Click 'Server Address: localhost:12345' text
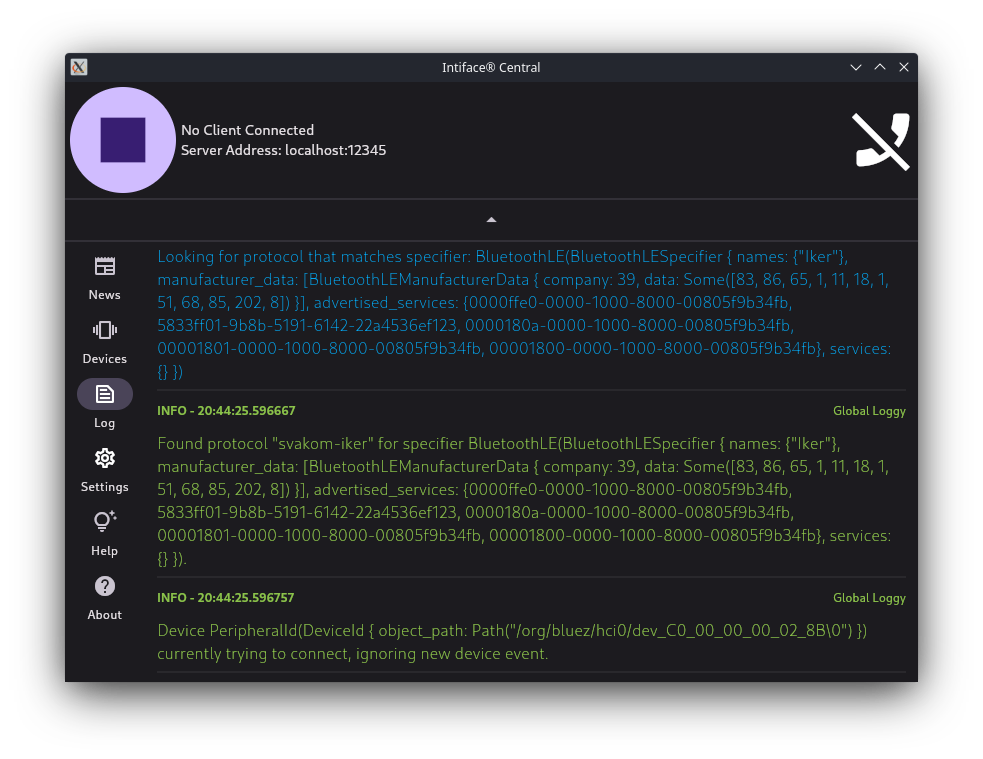 click(283, 150)
